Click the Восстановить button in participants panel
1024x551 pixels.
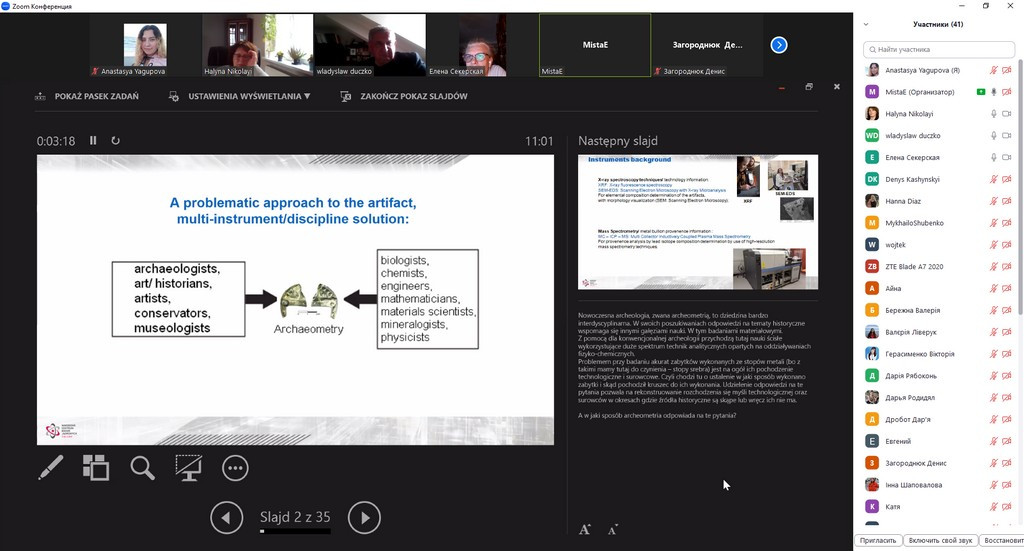(1002, 541)
